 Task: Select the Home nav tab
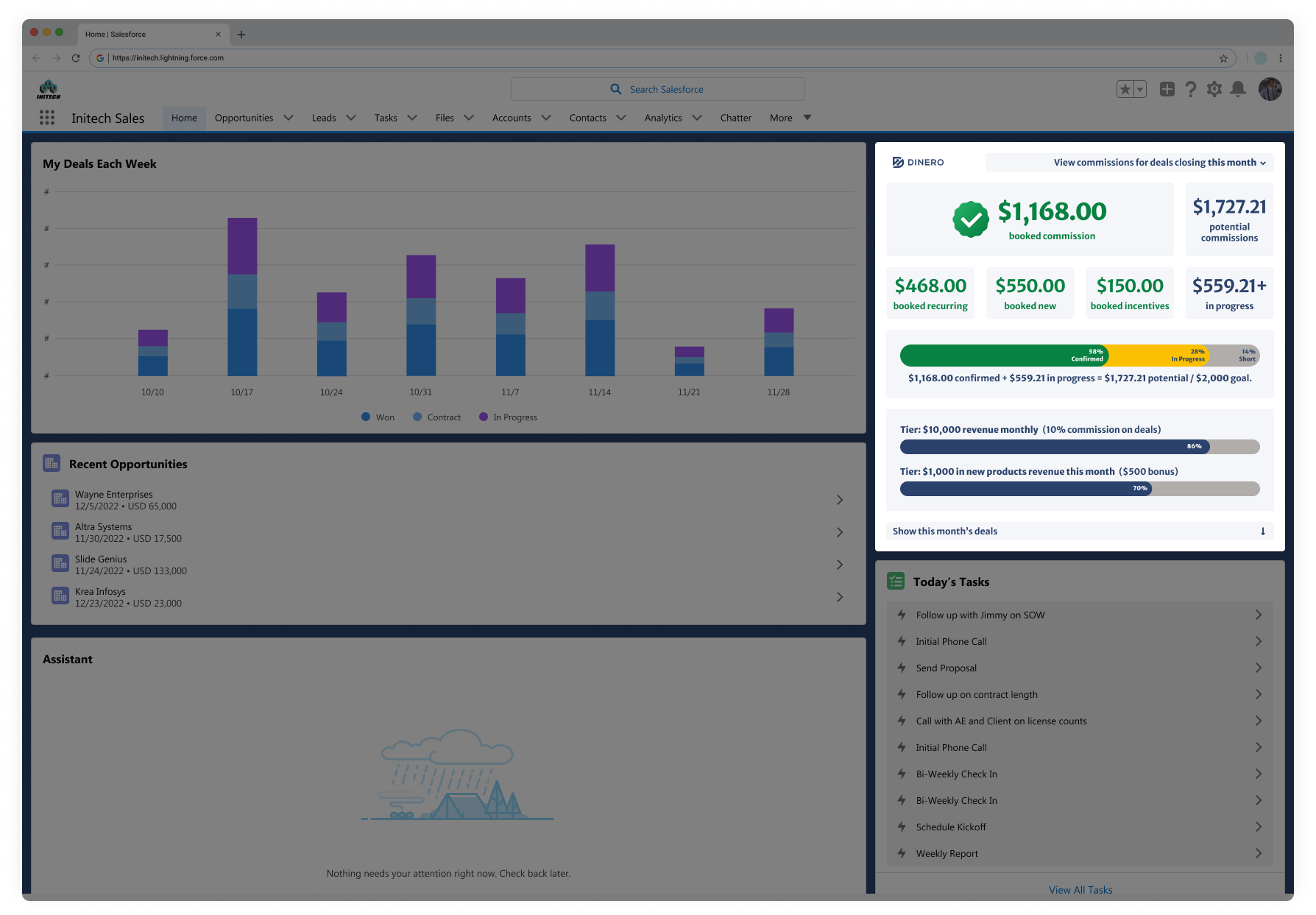(x=184, y=118)
